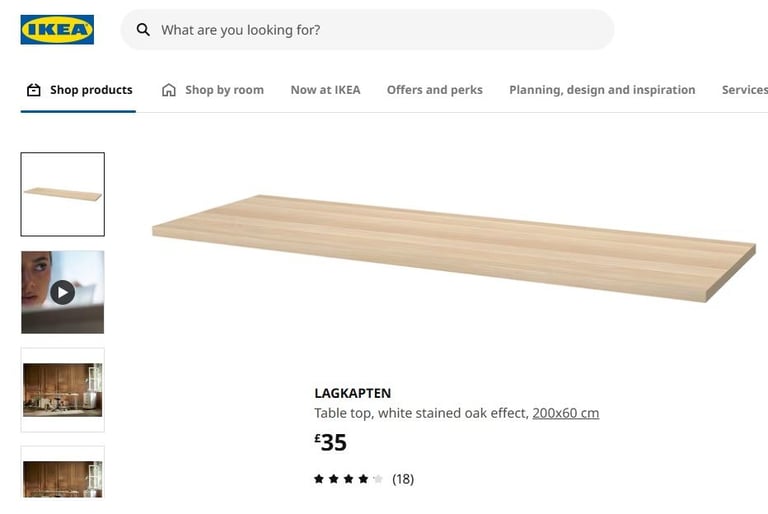Click the Shop by room house icon
Viewport: 768px width, 514px height.
tap(168, 90)
